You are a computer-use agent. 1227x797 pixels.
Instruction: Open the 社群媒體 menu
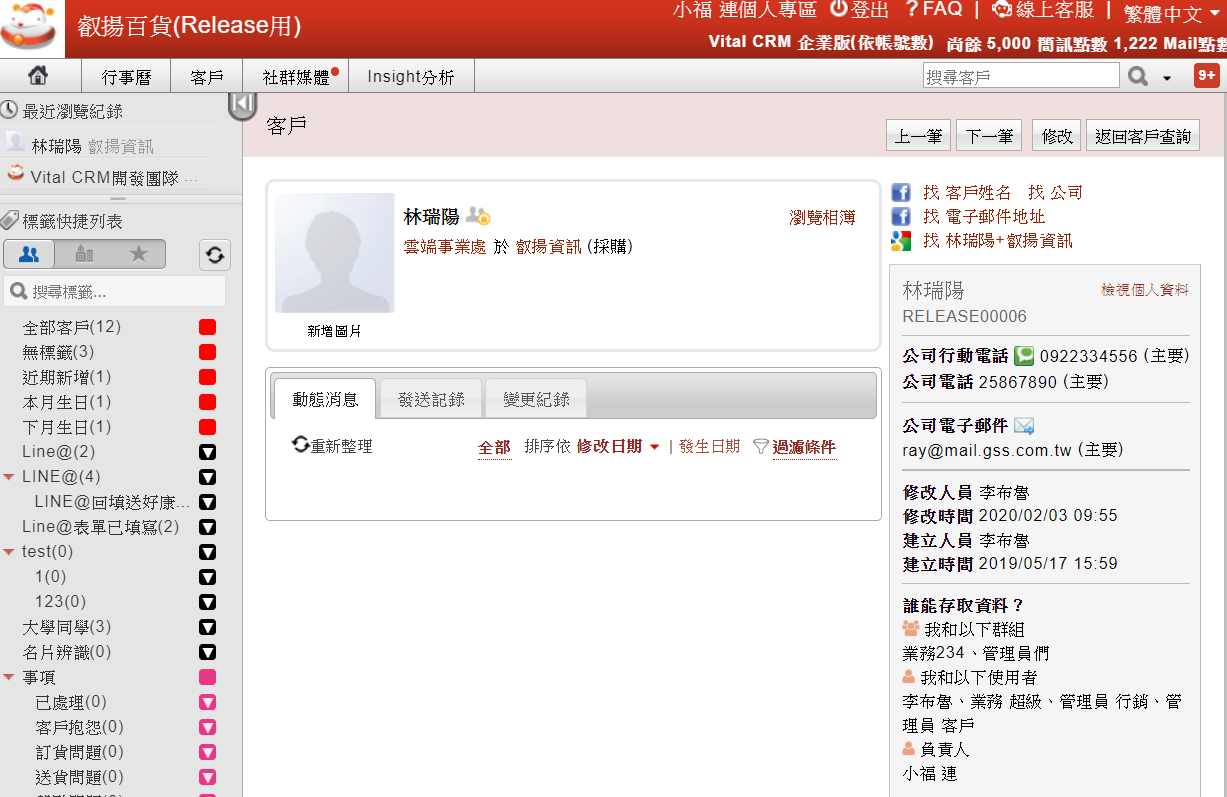pyautogui.click(x=296, y=77)
